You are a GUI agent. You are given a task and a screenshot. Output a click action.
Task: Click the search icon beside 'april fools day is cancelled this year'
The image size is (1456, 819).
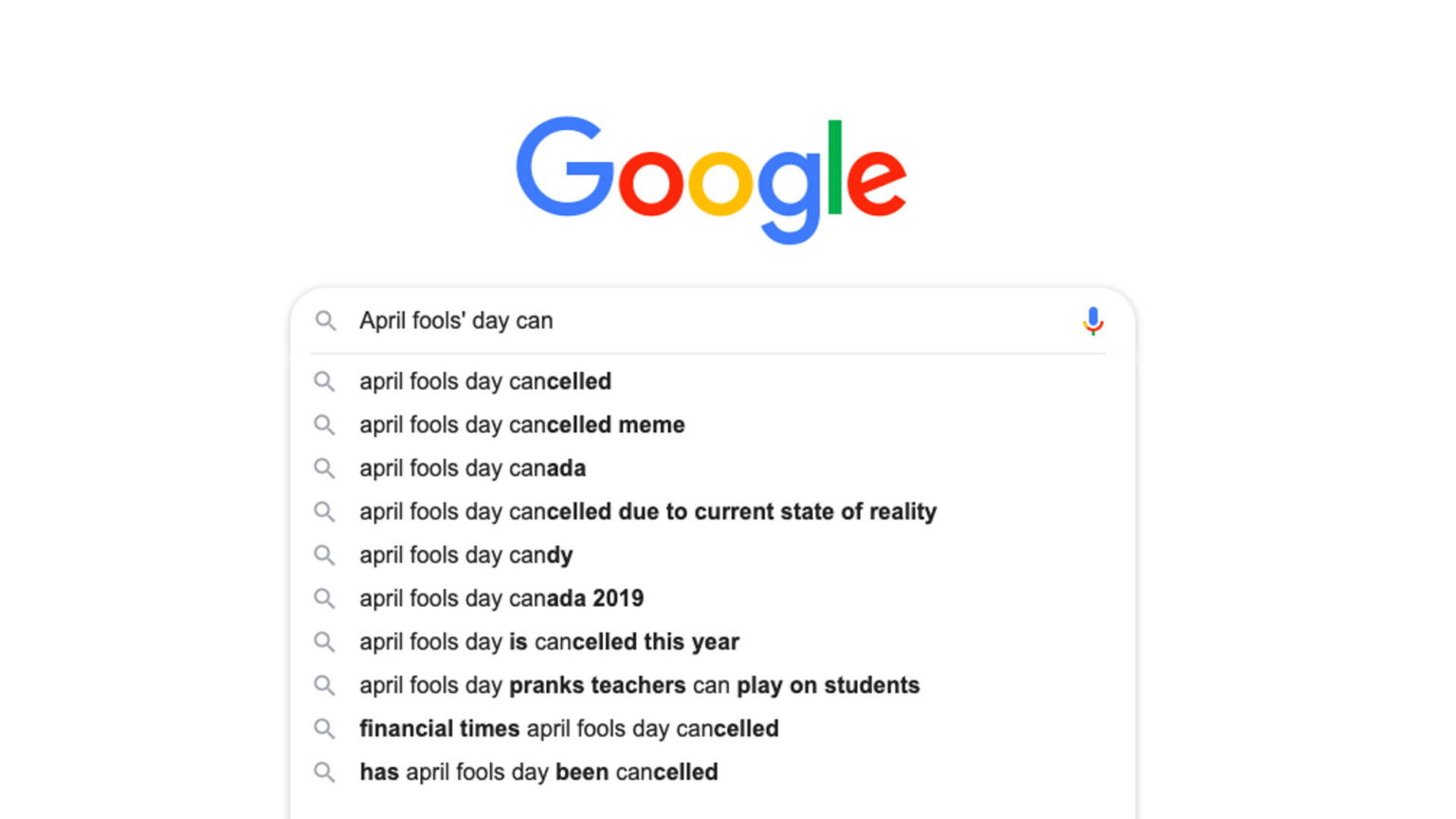325,642
